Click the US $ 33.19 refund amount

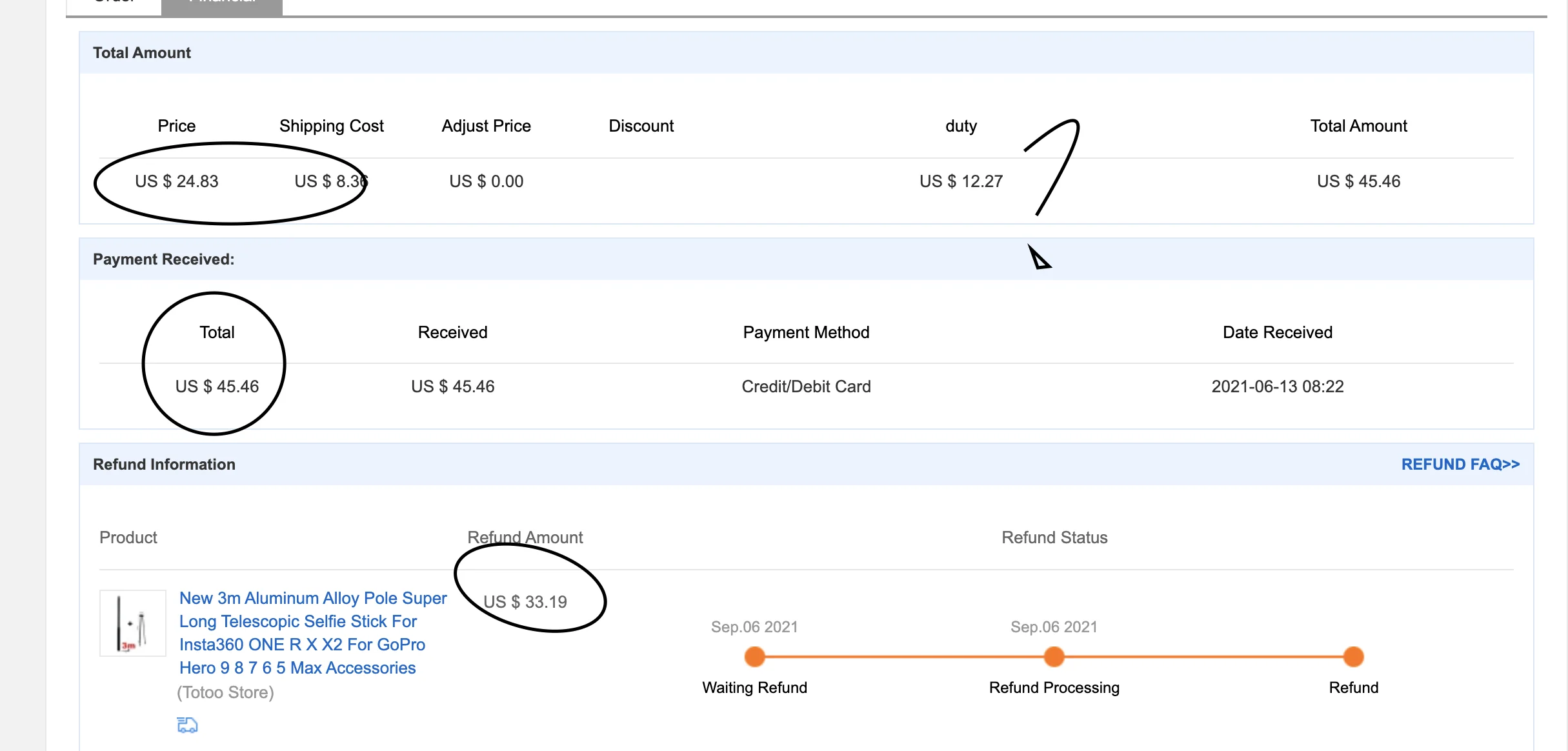point(525,602)
